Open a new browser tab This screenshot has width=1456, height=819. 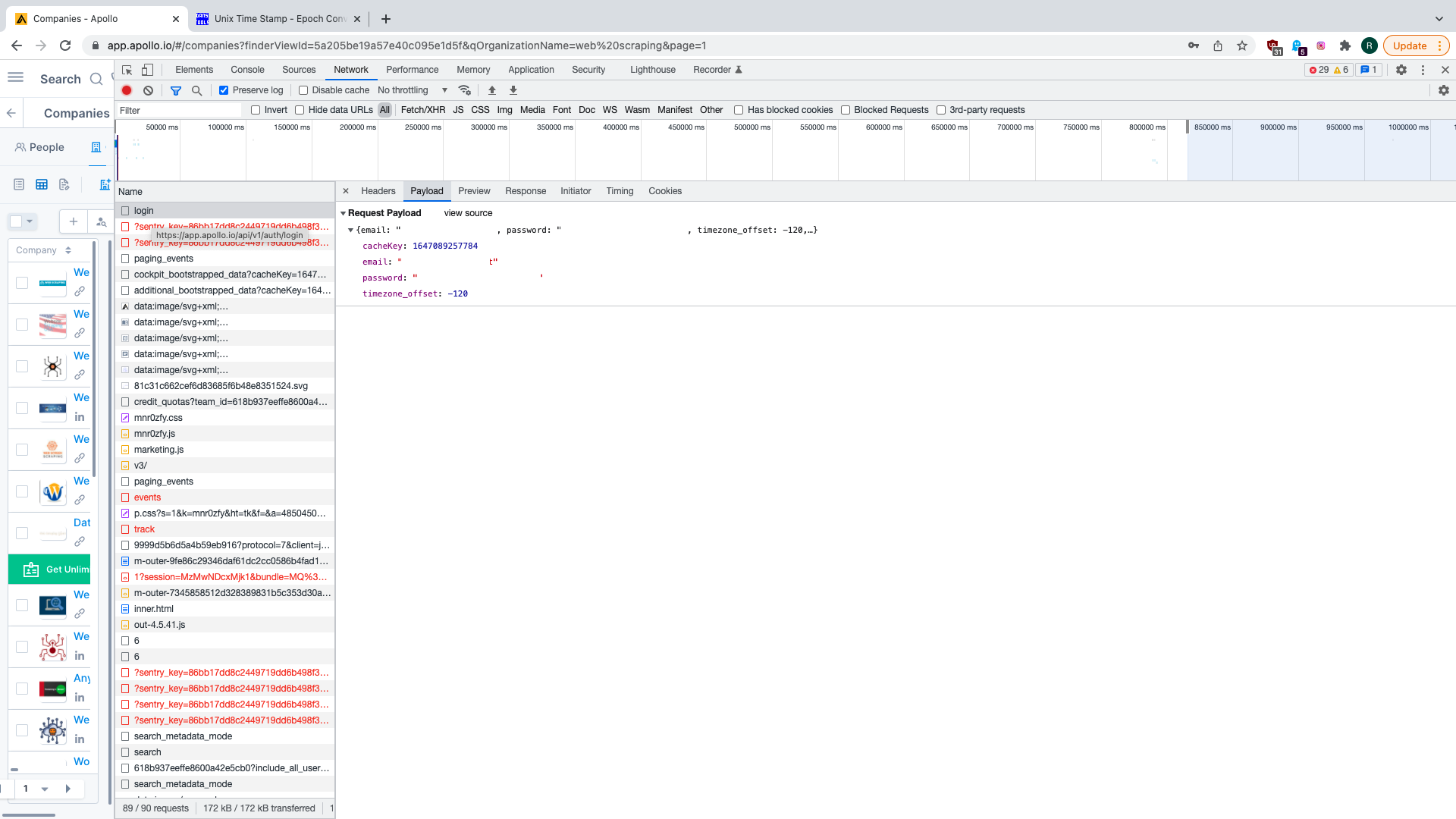(386, 19)
